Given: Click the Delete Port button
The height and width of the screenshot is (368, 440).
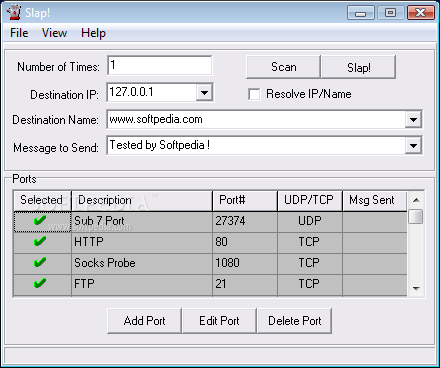Looking at the screenshot, I should (295, 321).
